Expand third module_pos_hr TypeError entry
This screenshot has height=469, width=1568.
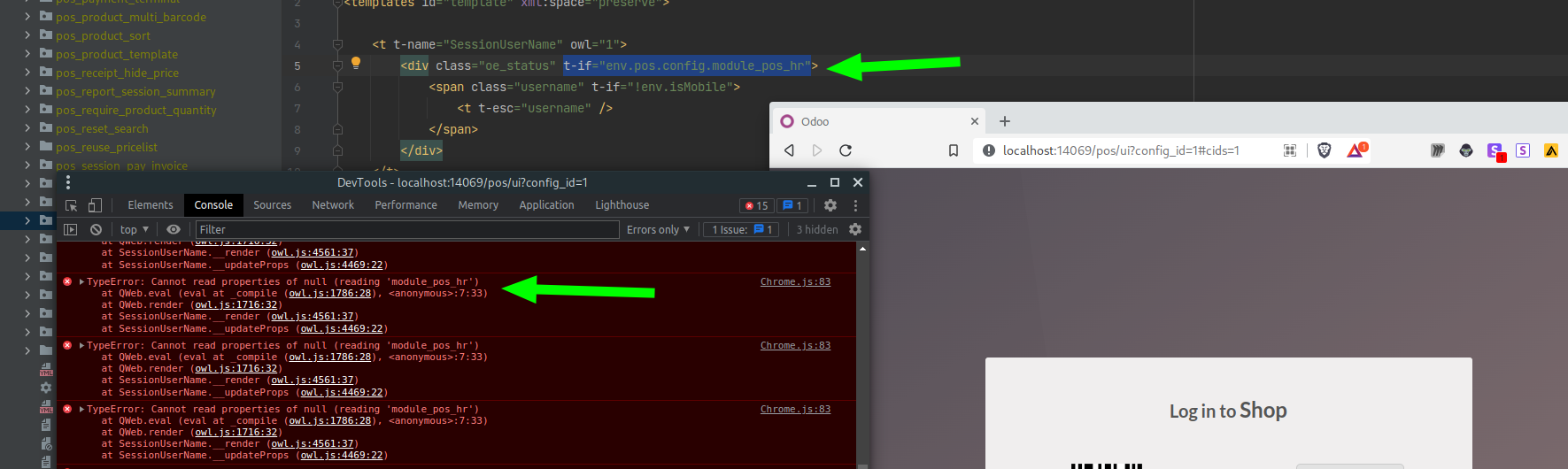point(81,410)
